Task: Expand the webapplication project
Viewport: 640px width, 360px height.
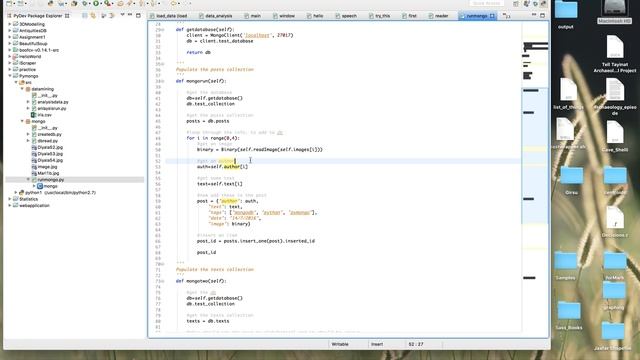Action: tap(10, 206)
